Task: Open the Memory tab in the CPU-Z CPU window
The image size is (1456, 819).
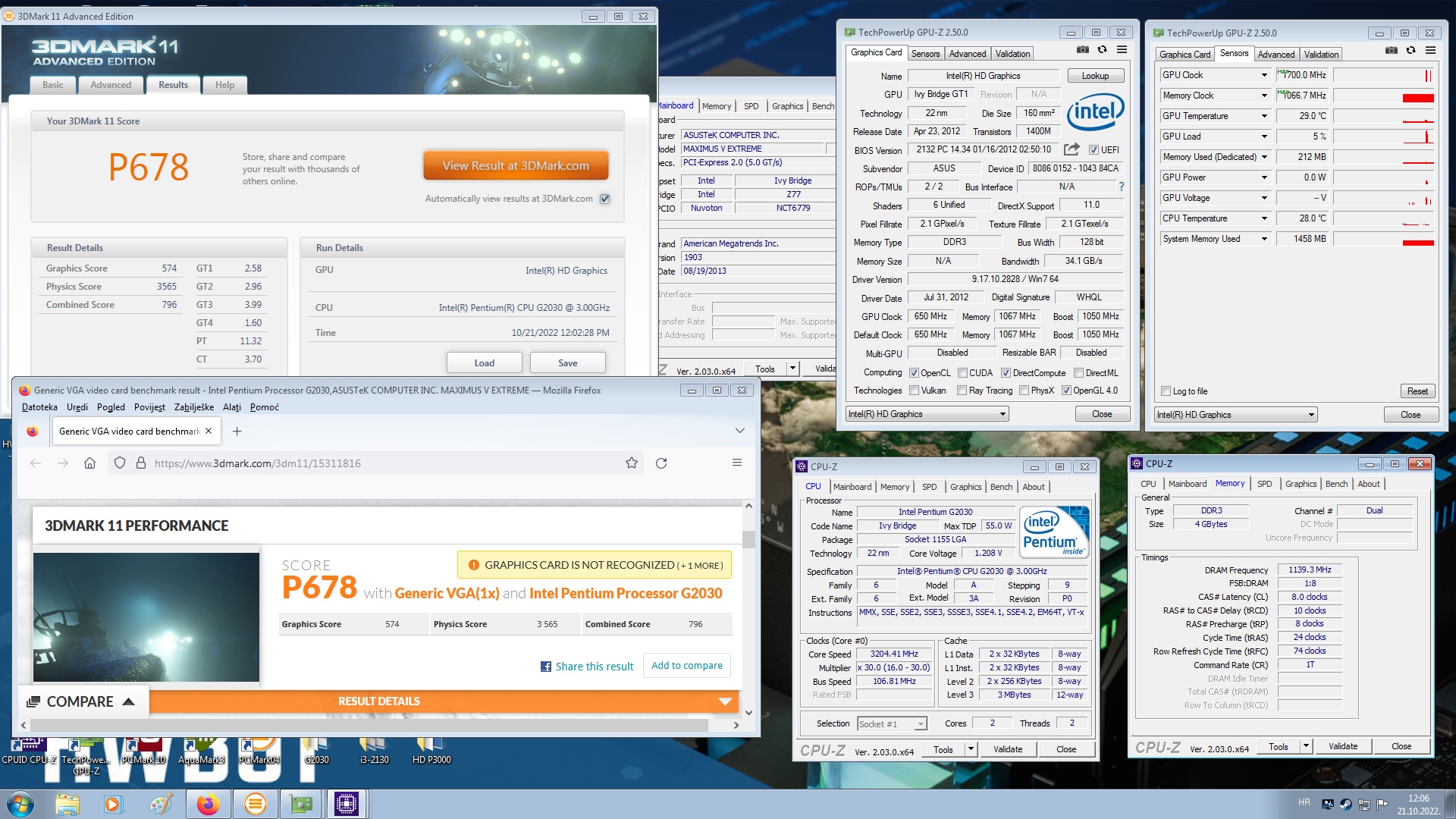Action: click(895, 487)
